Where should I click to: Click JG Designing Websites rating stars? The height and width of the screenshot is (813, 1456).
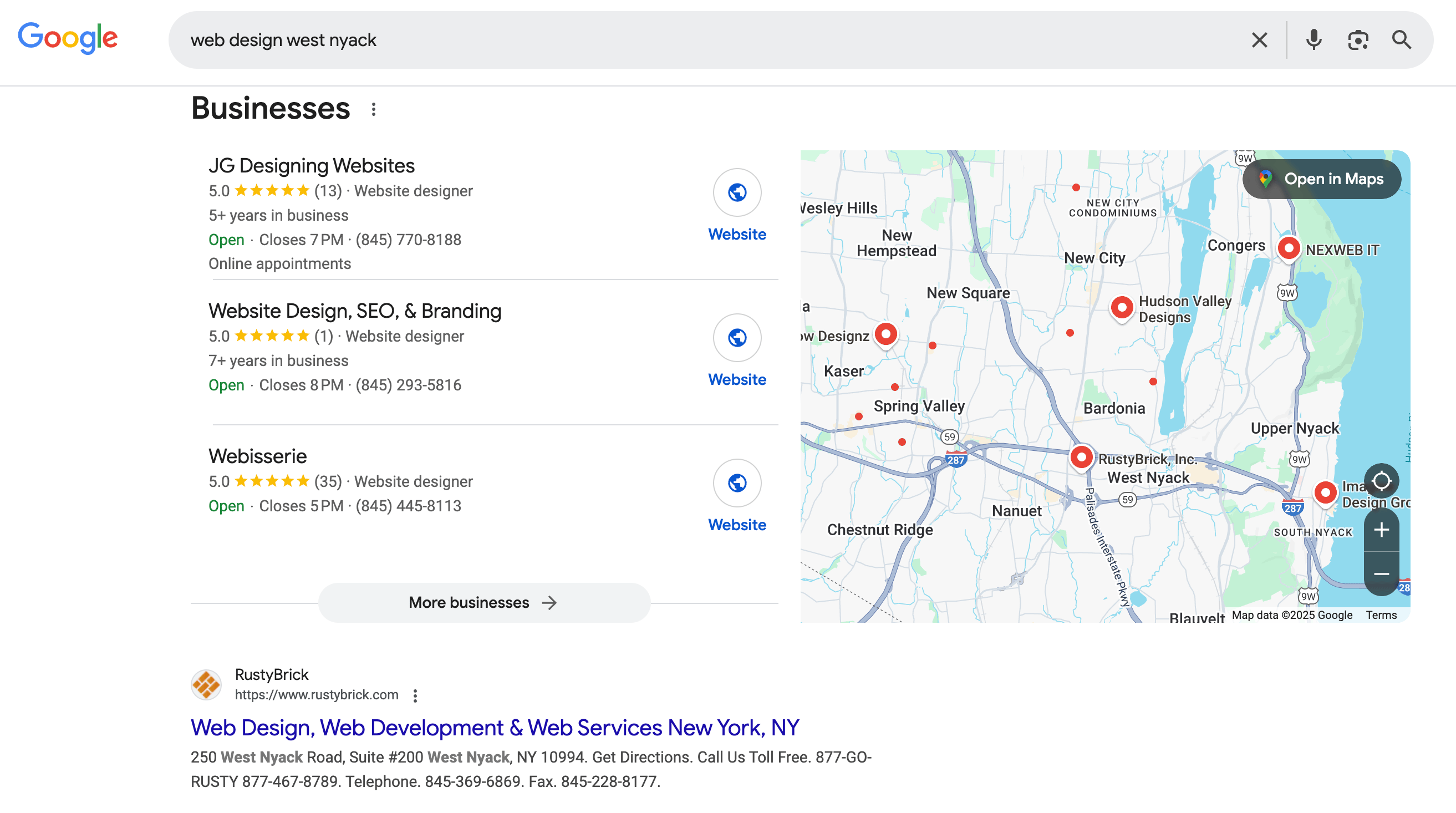coord(272,191)
